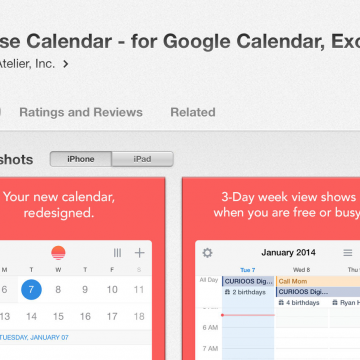Screen dimensions: 360x360
Task: Click the birthday gift icon next to 2 birthdays
Action: click(x=228, y=292)
